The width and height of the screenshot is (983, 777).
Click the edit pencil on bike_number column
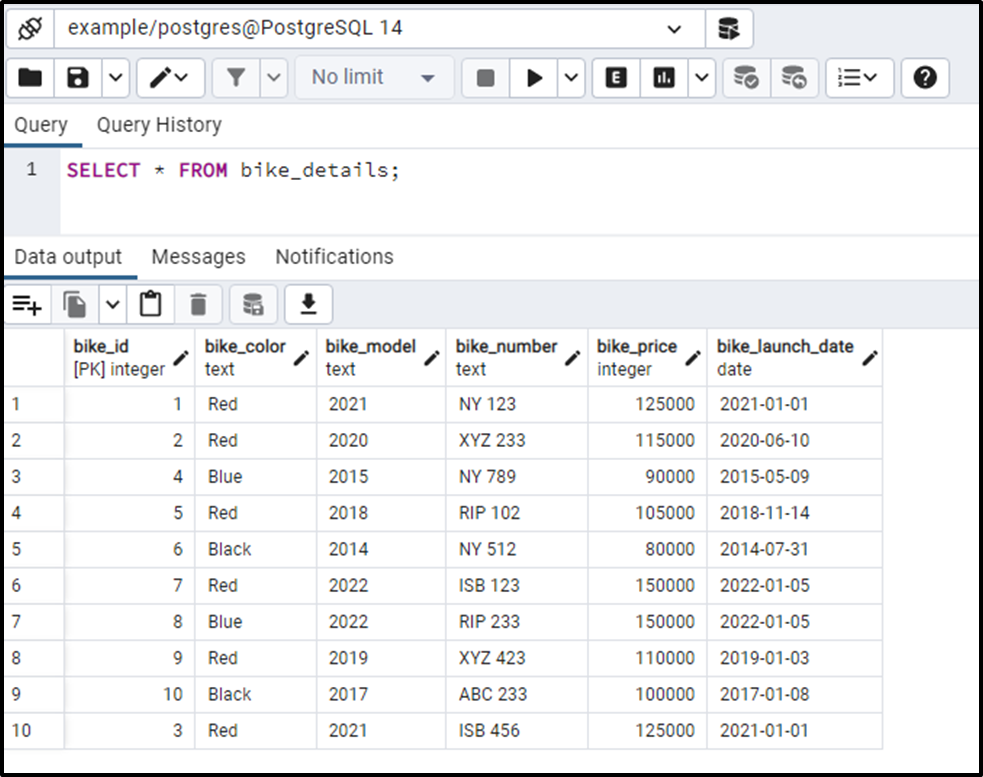tap(572, 358)
